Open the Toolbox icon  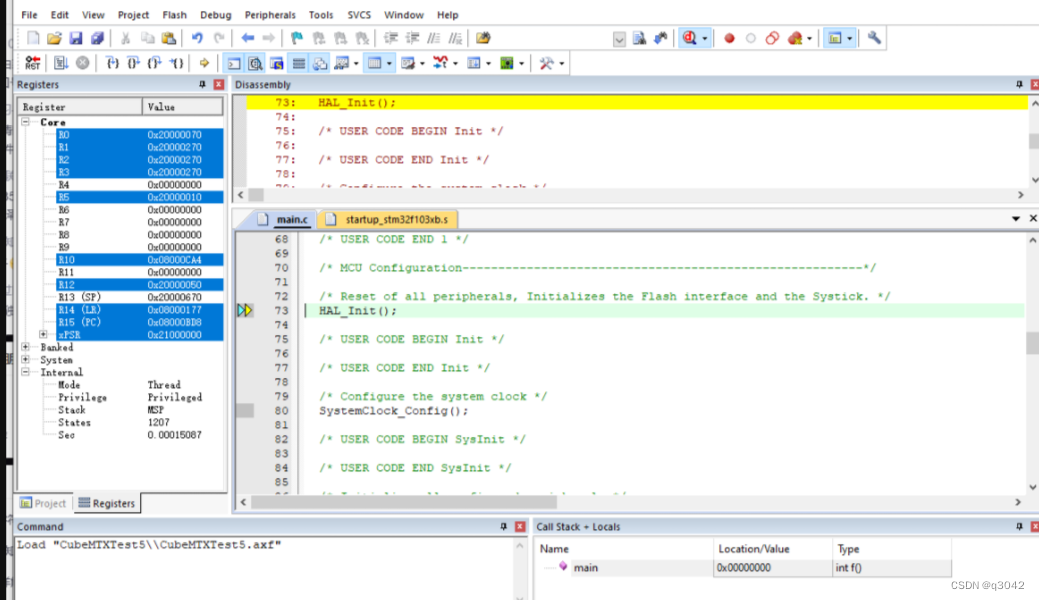point(546,63)
